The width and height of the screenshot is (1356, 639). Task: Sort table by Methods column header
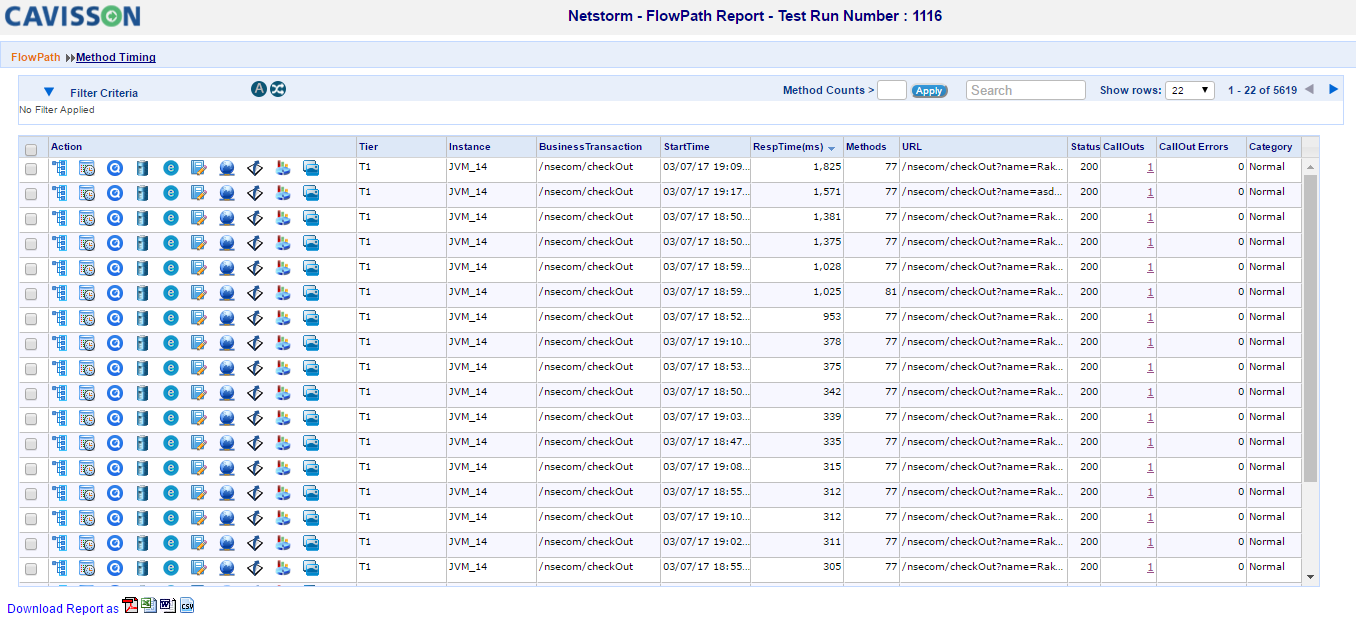point(866,147)
